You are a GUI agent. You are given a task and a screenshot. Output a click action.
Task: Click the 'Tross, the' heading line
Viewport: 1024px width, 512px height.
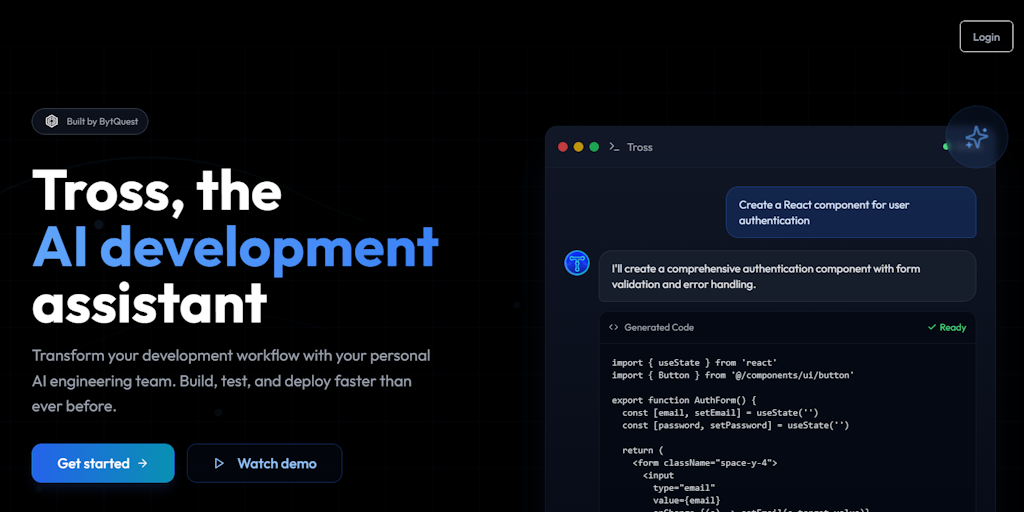point(157,190)
